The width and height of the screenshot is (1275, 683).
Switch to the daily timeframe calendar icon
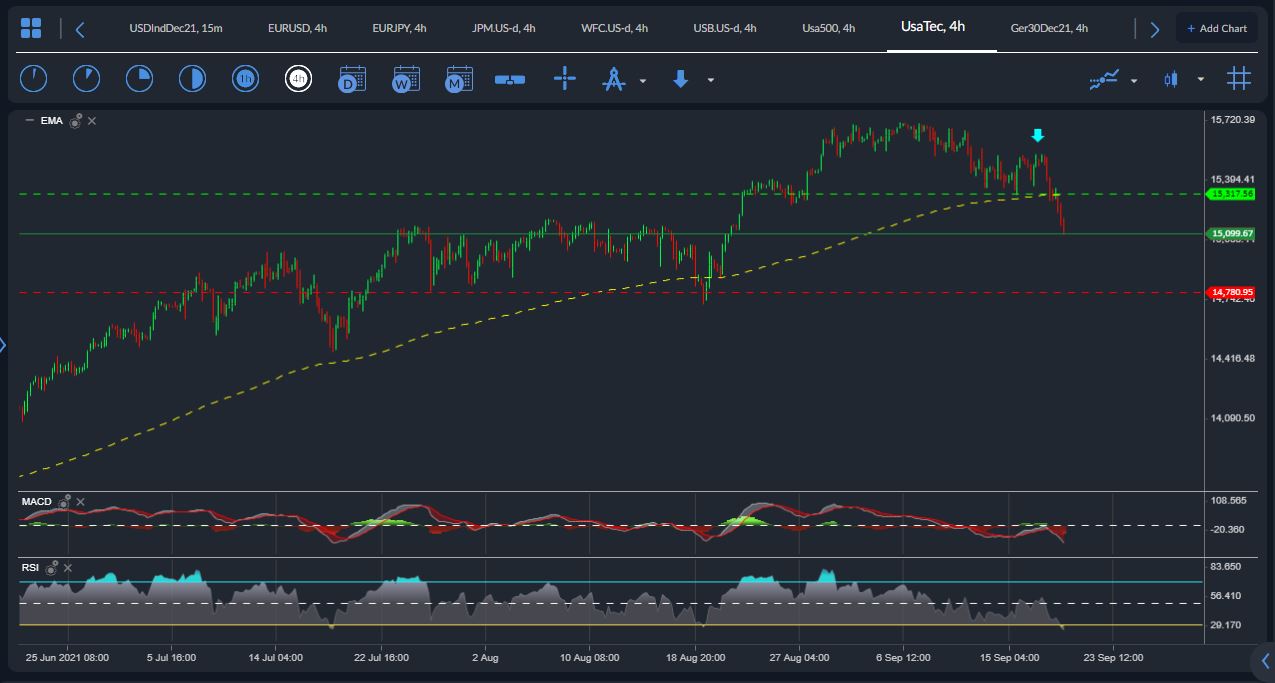(351, 79)
